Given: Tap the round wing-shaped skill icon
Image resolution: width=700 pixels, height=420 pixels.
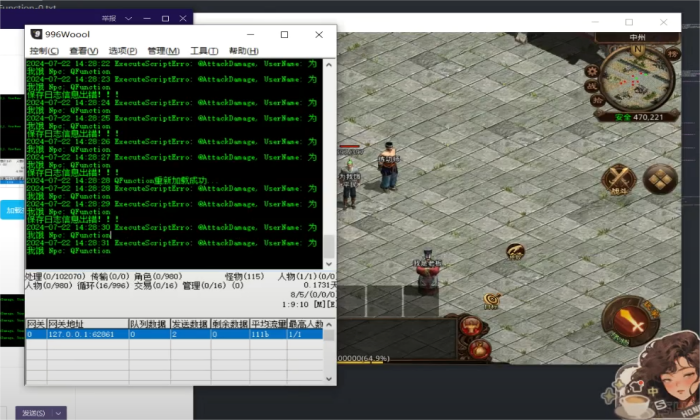Looking at the screenshot, I should coord(618,181).
